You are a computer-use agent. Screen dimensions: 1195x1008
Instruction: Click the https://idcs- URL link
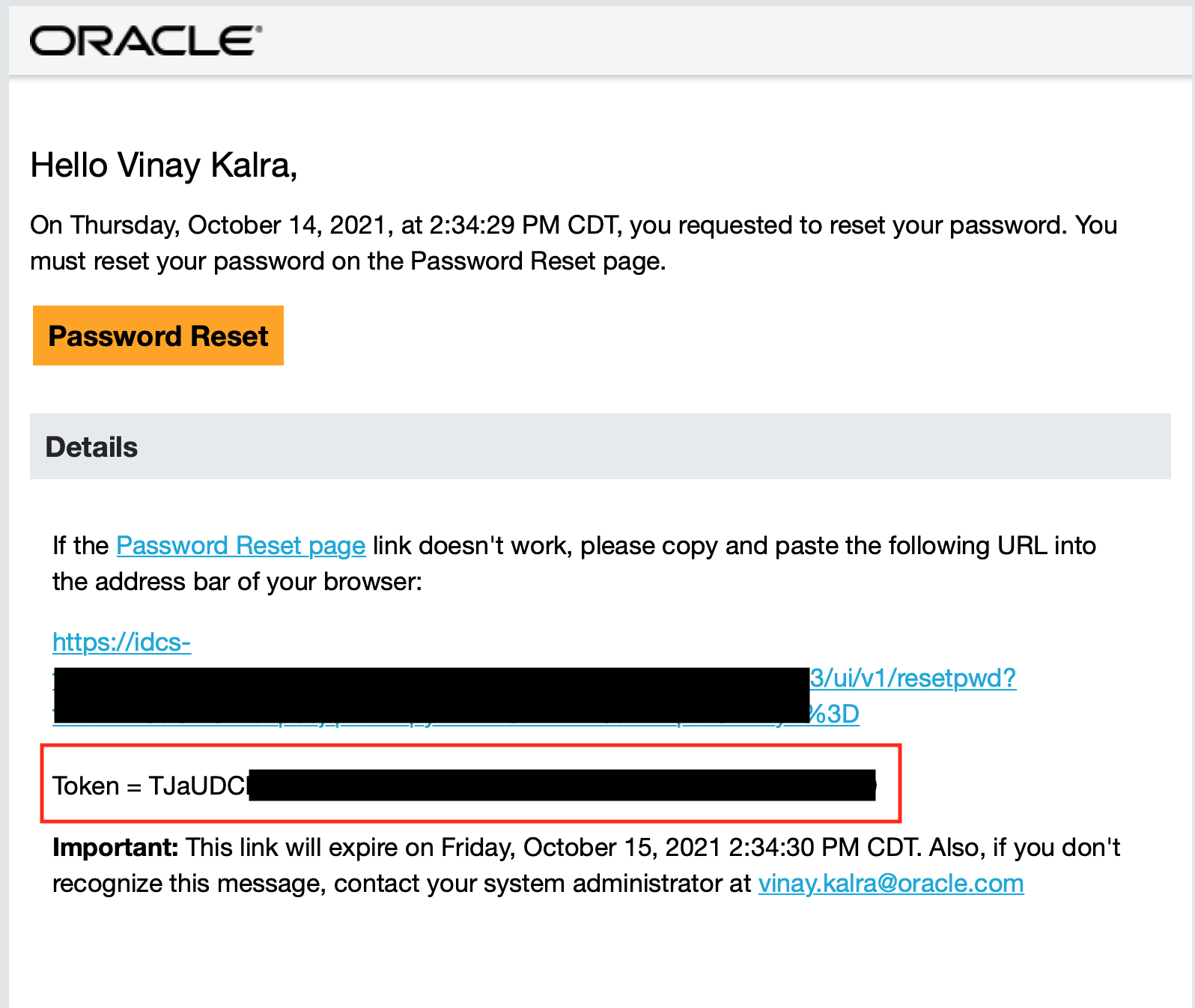click(121, 642)
